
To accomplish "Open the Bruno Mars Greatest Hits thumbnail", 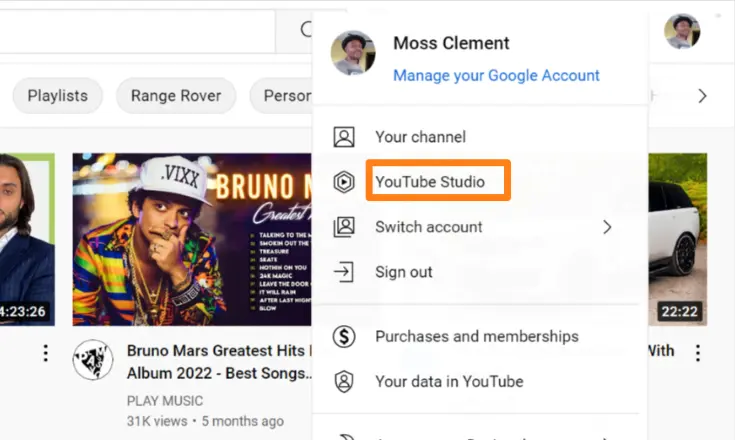I will click(x=192, y=239).
